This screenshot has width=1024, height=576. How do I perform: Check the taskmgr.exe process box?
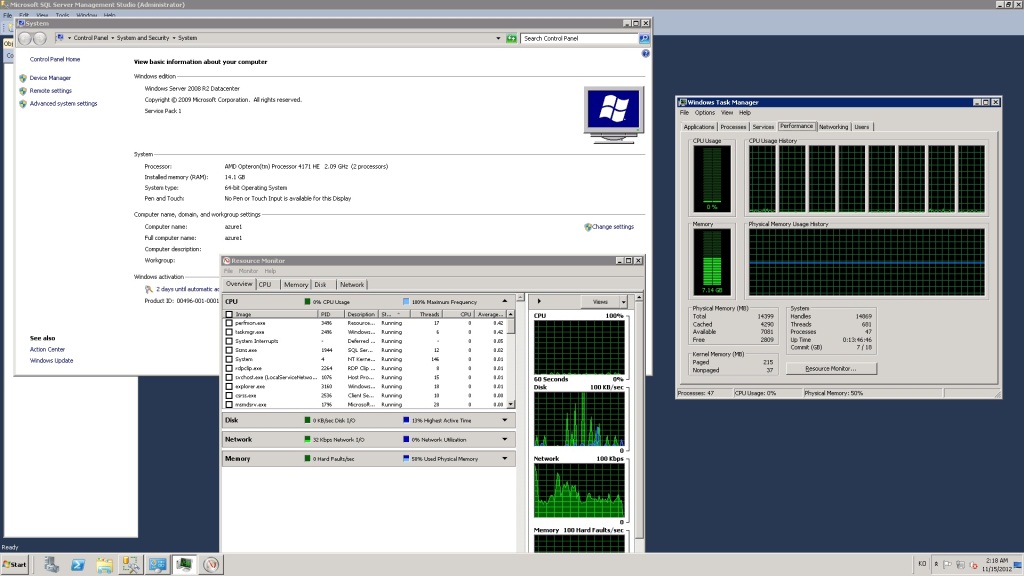pos(229,332)
